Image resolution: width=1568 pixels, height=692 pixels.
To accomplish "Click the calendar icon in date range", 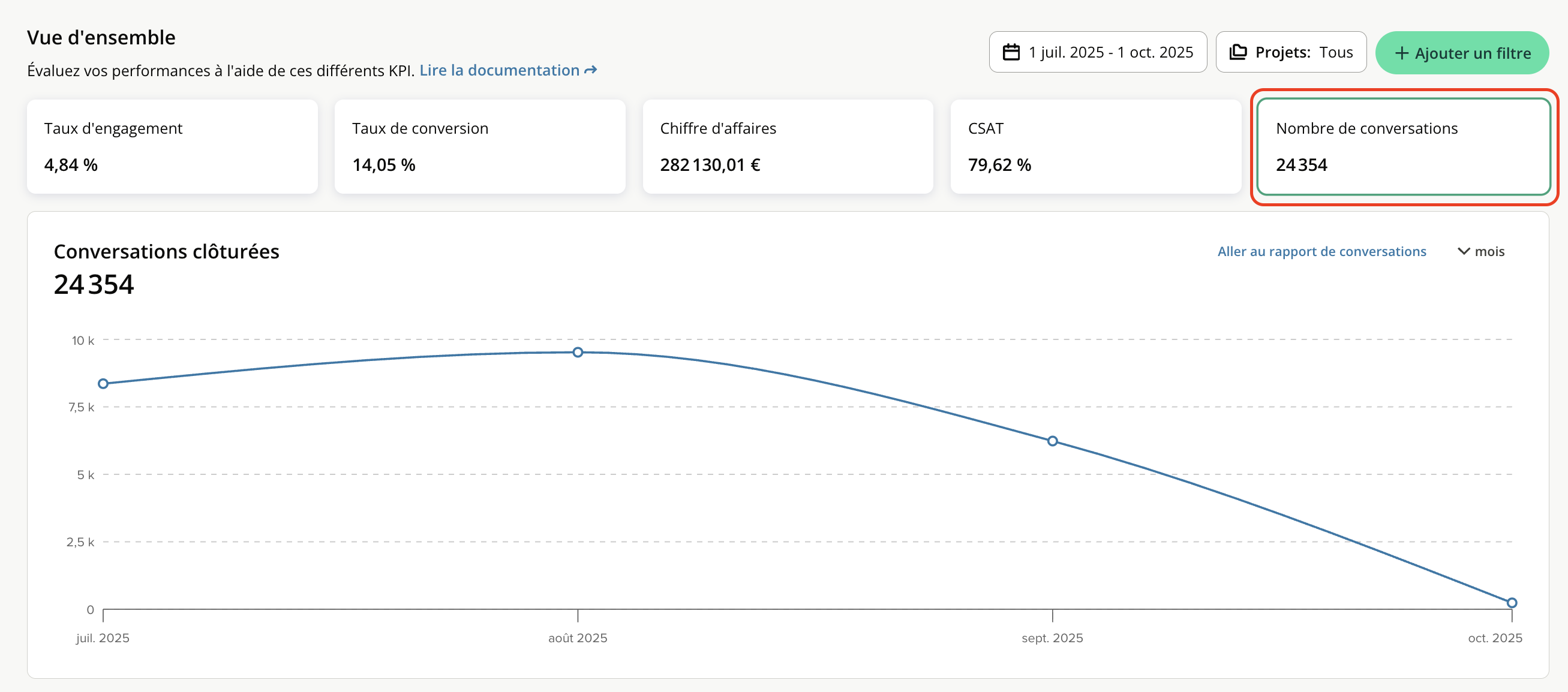I will click(x=1011, y=52).
